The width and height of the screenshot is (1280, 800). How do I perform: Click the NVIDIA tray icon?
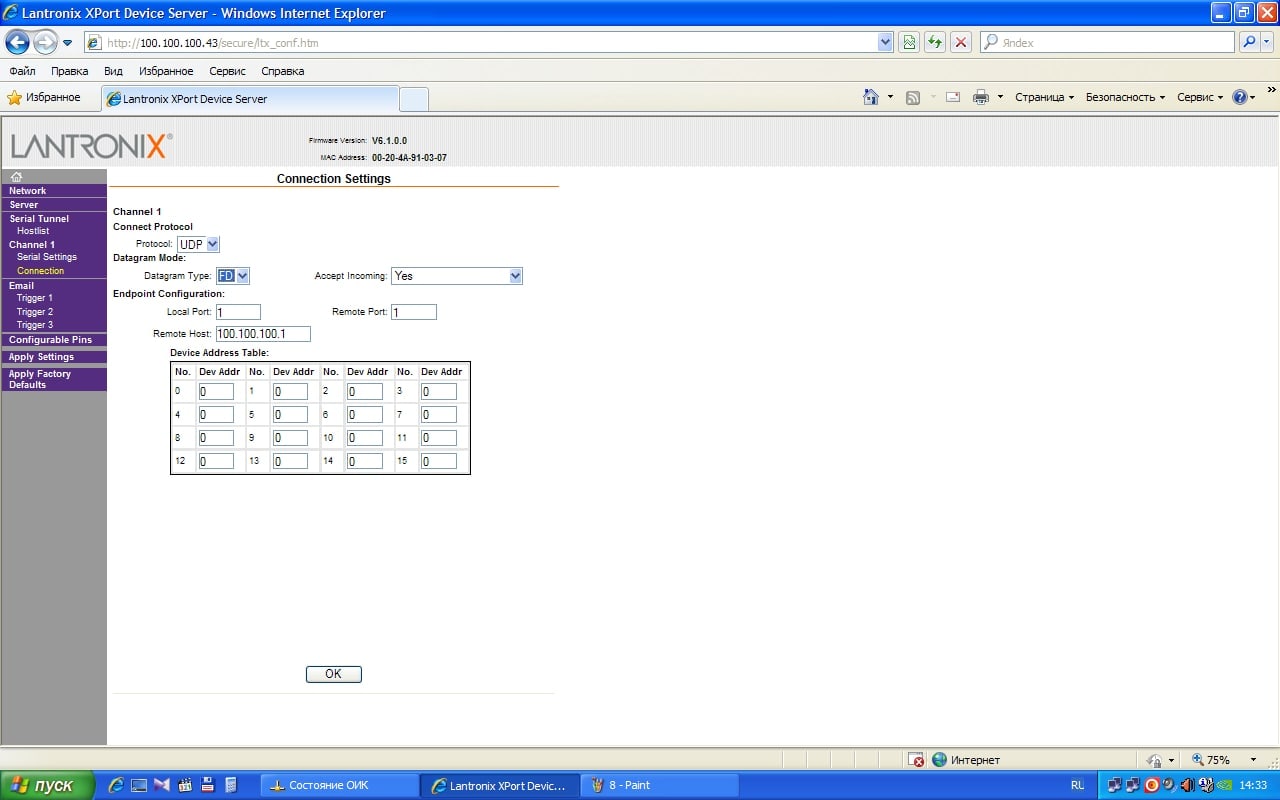click(x=1225, y=785)
